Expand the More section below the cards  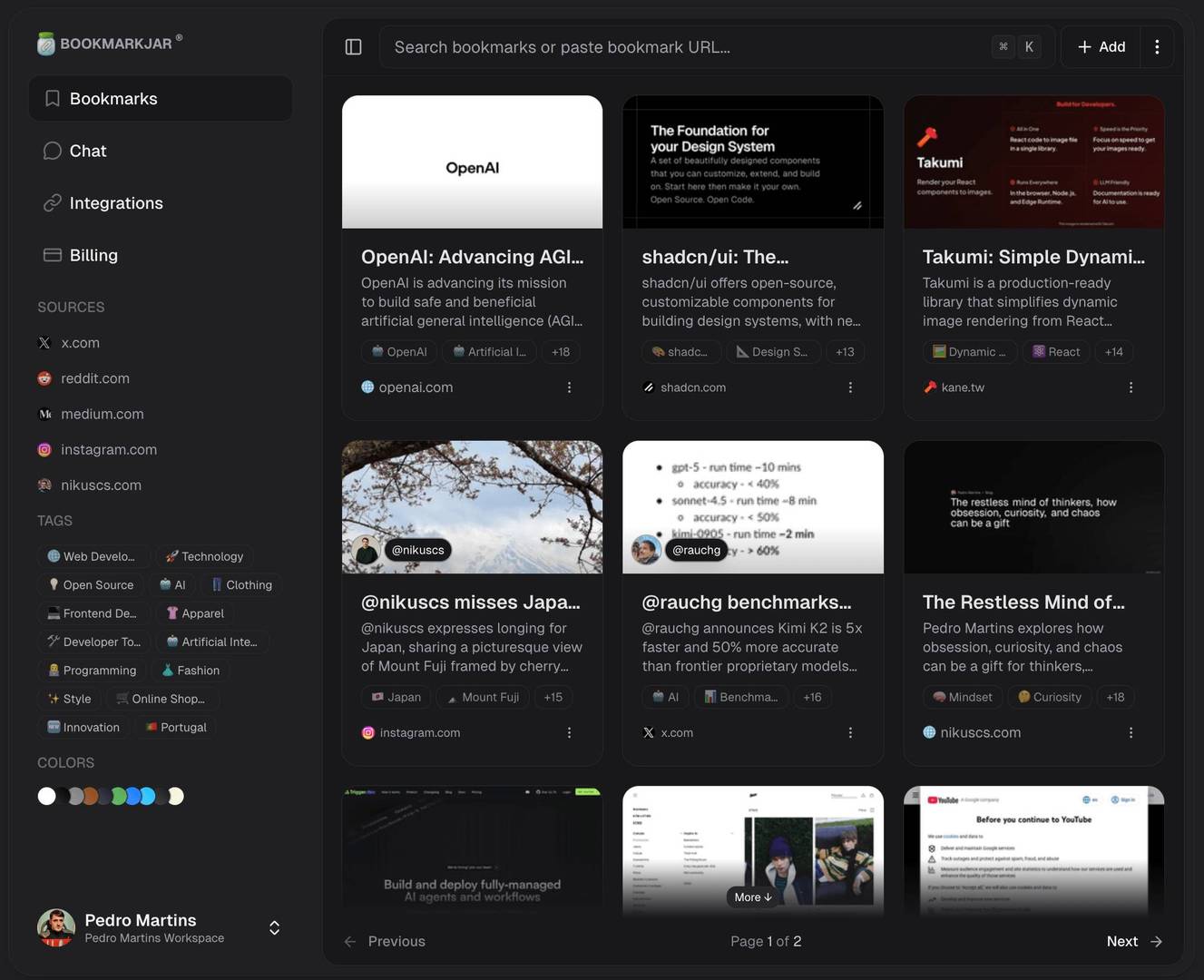[751, 897]
